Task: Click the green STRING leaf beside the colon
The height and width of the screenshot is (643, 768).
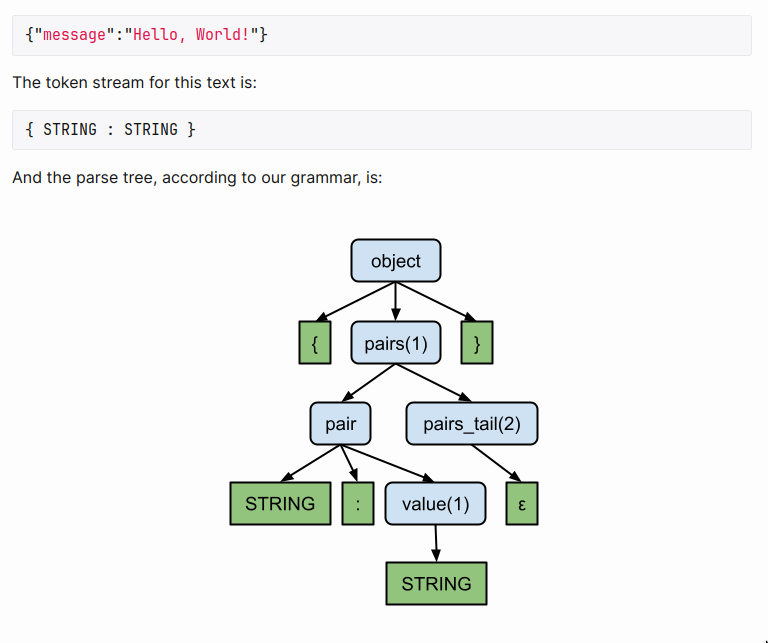Action: point(280,504)
